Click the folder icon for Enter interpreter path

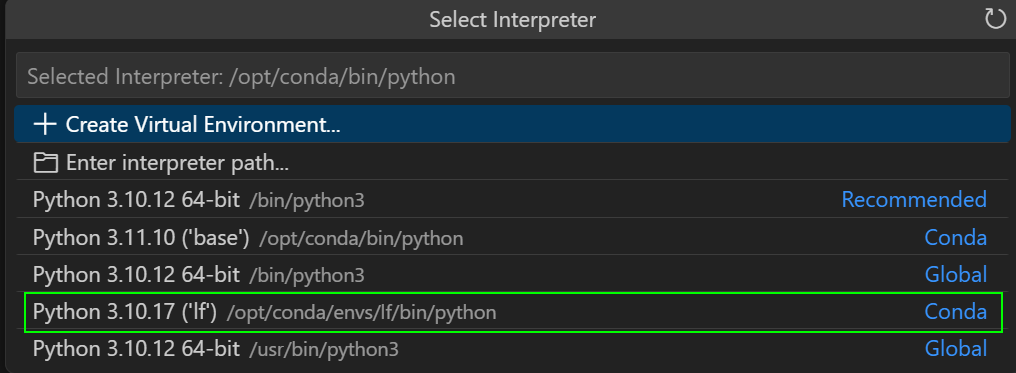point(45,163)
